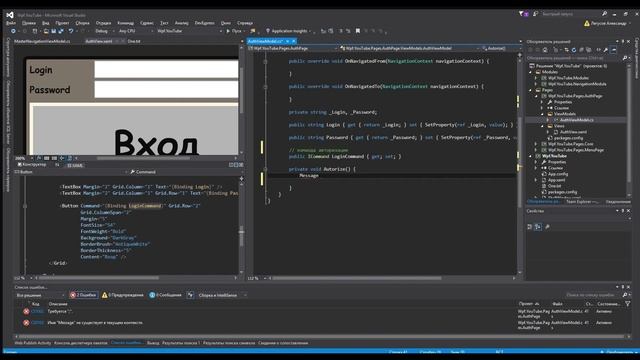Click the swap panes icon in designer bar

(x=57, y=165)
